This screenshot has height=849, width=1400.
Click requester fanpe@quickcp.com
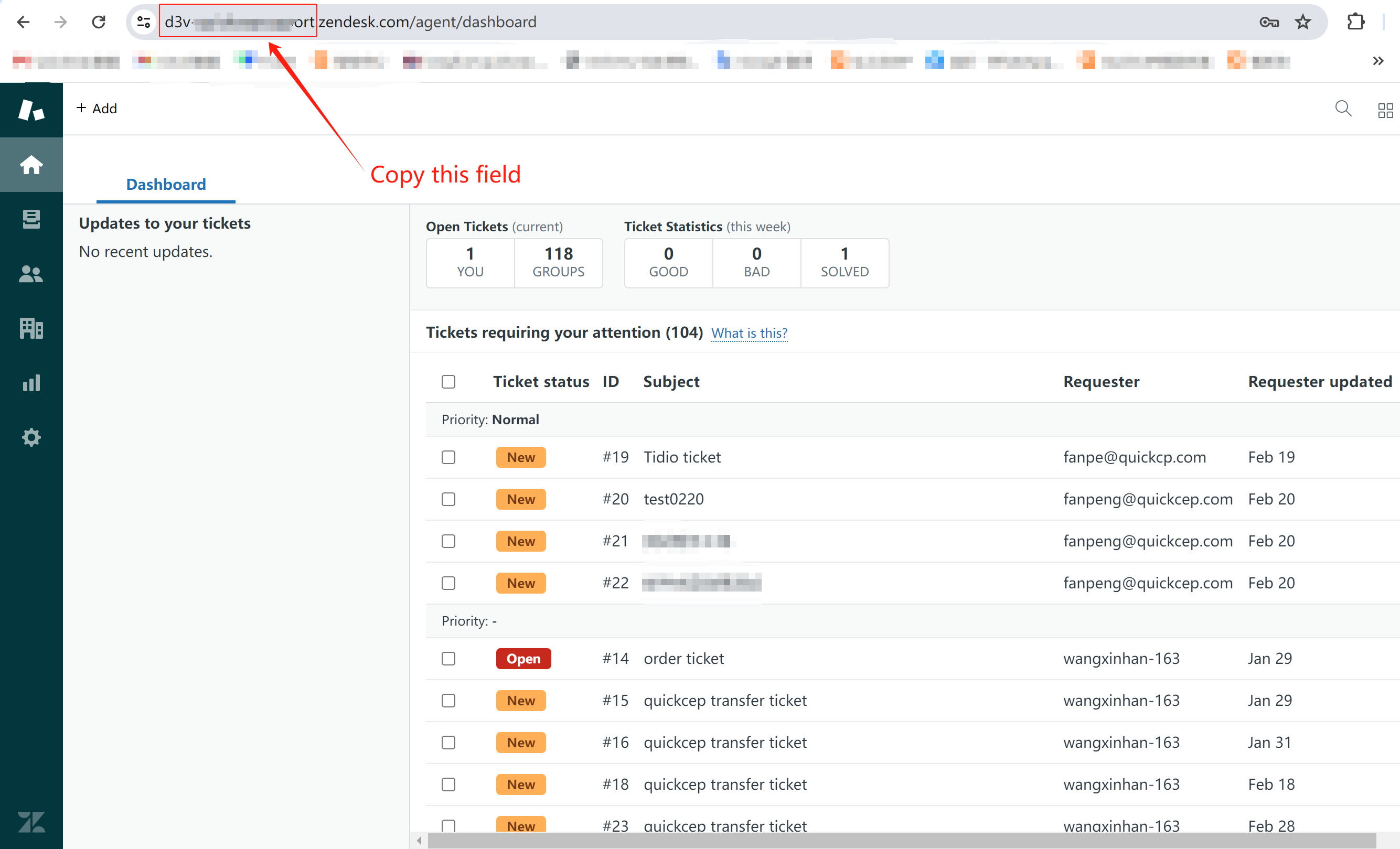point(1134,457)
